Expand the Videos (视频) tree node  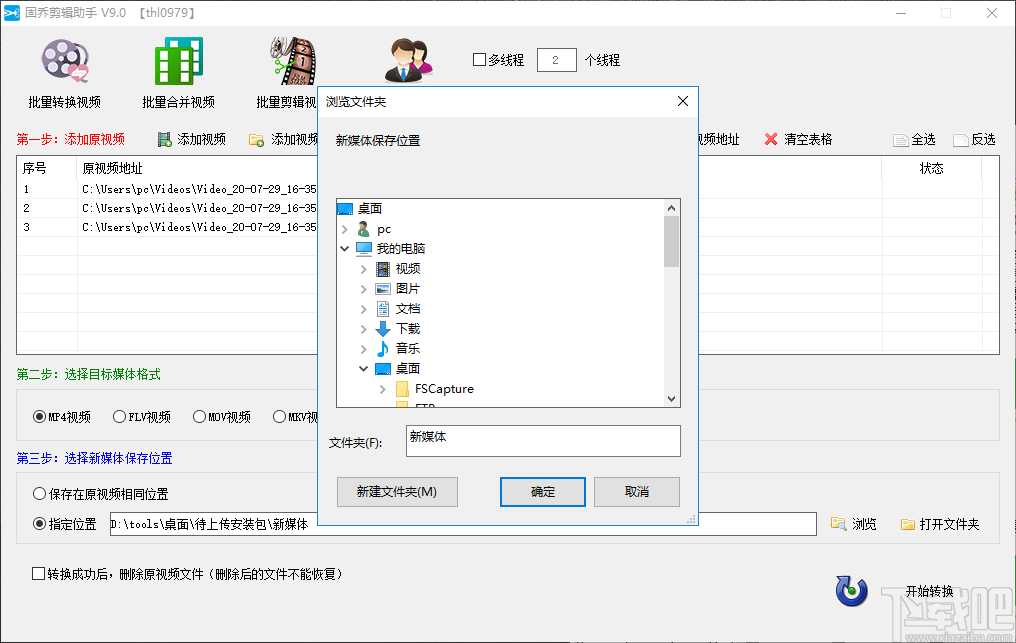[364, 269]
